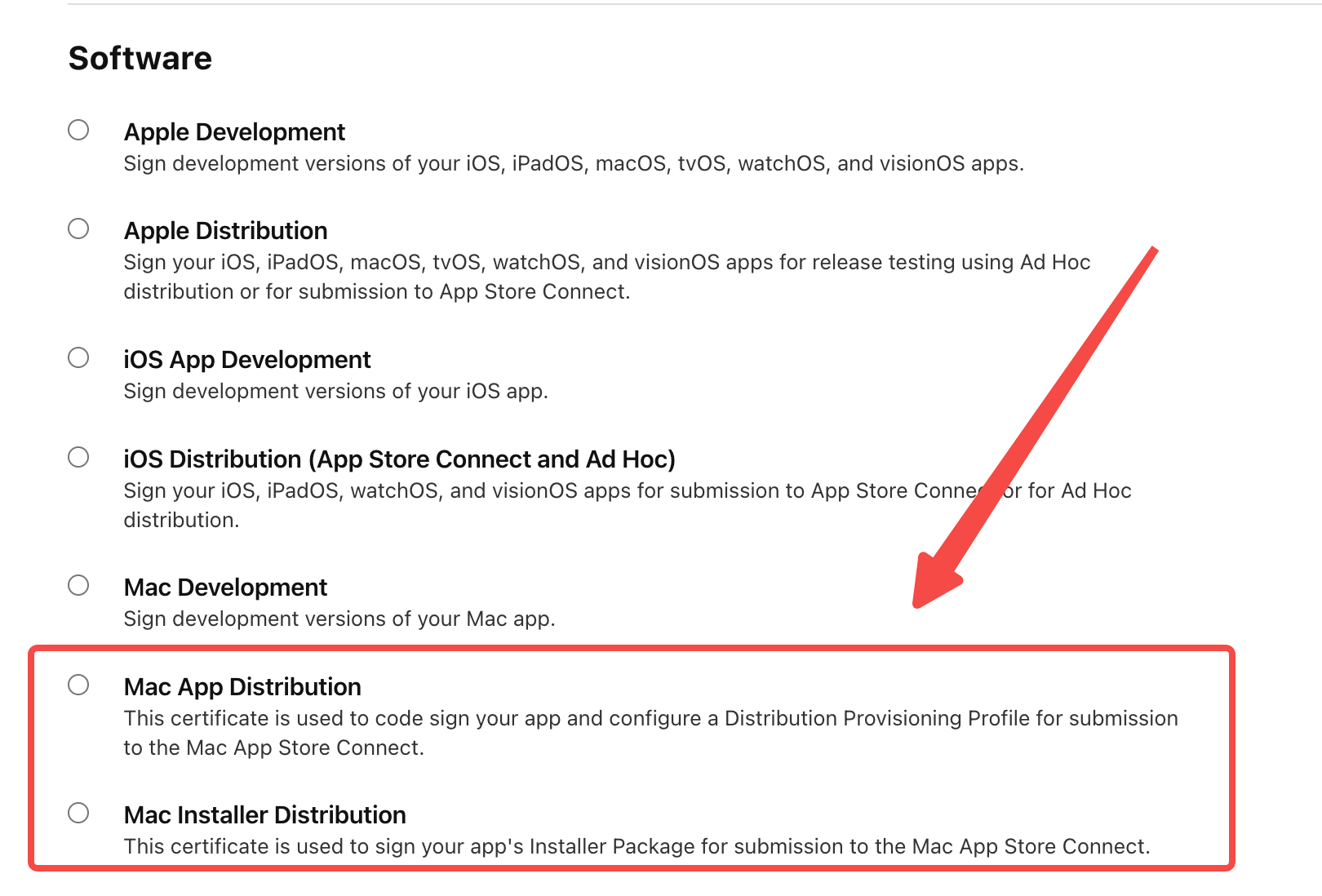Image resolution: width=1322 pixels, height=896 pixels.
Task: Select the Apple Development radio button
Action: coord(78,130)
